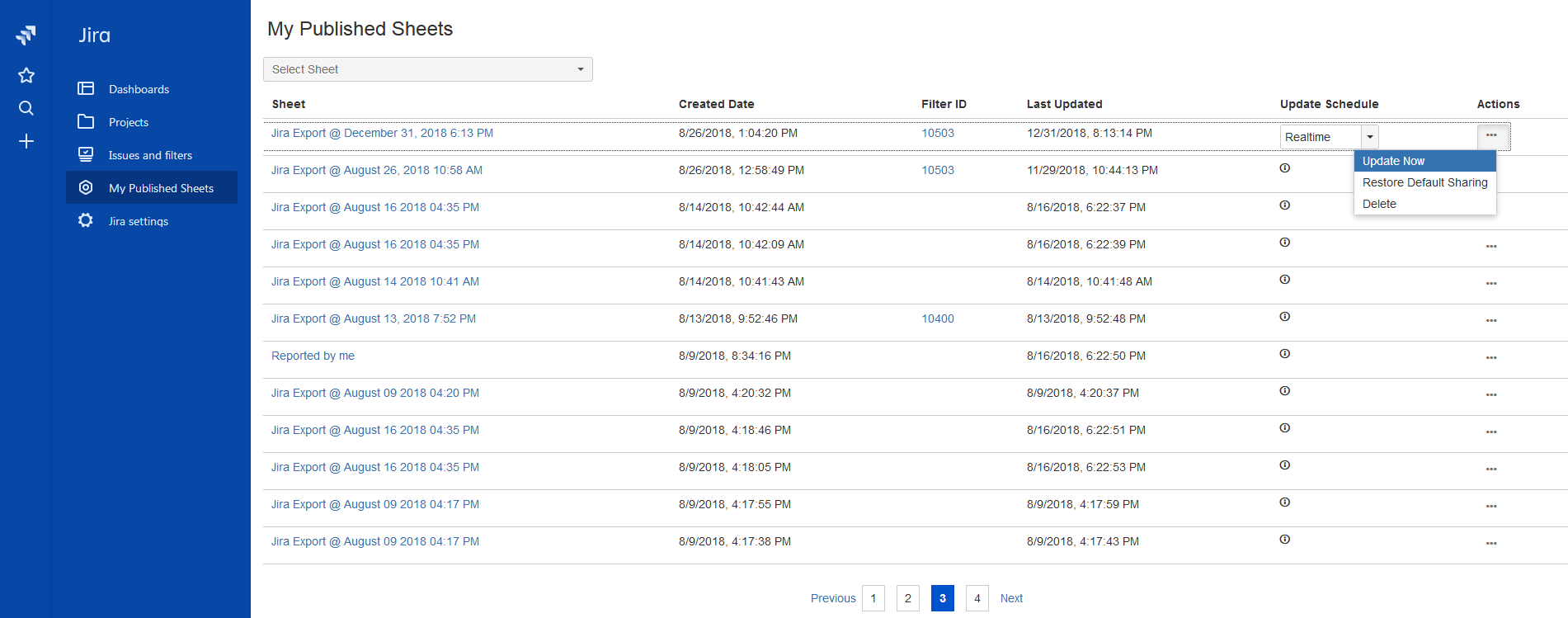
Task: Click the Jira logo icon
Action: 26,35
